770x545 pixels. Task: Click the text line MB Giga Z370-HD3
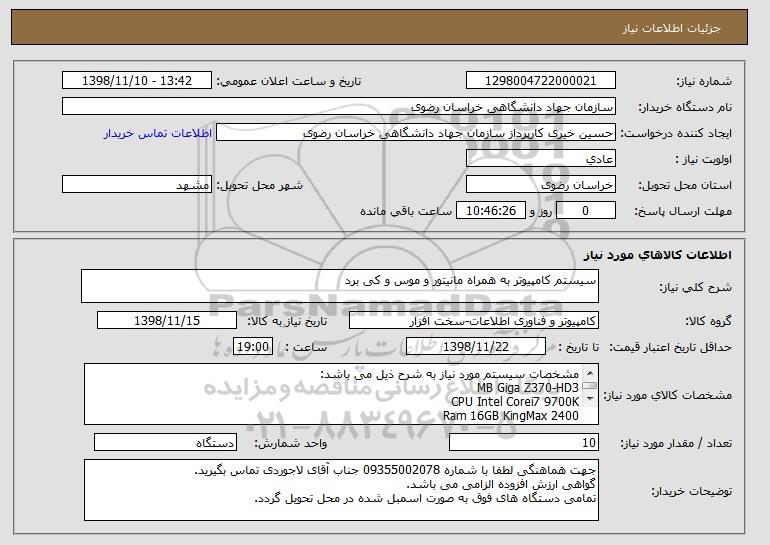(527, 388)
